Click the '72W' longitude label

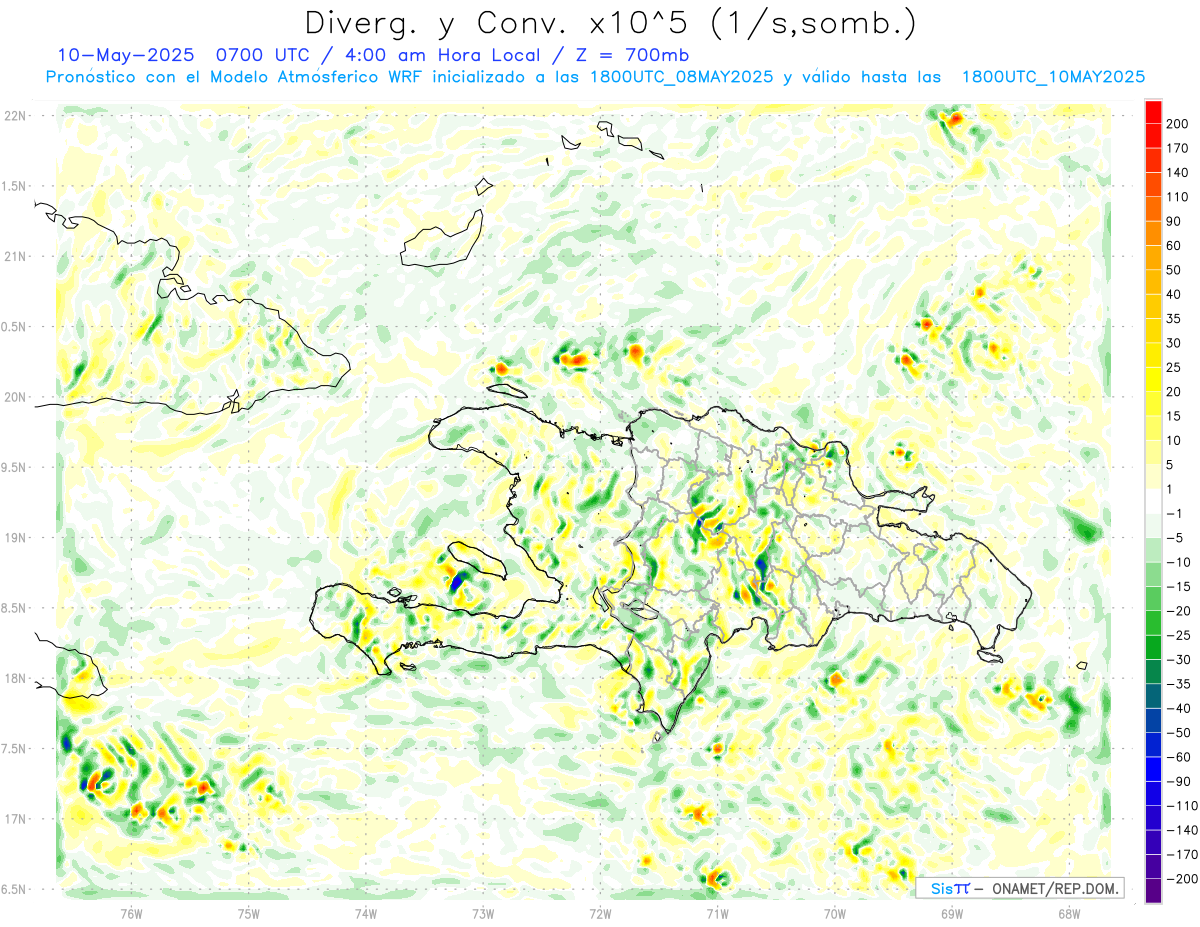coord(600,912)
